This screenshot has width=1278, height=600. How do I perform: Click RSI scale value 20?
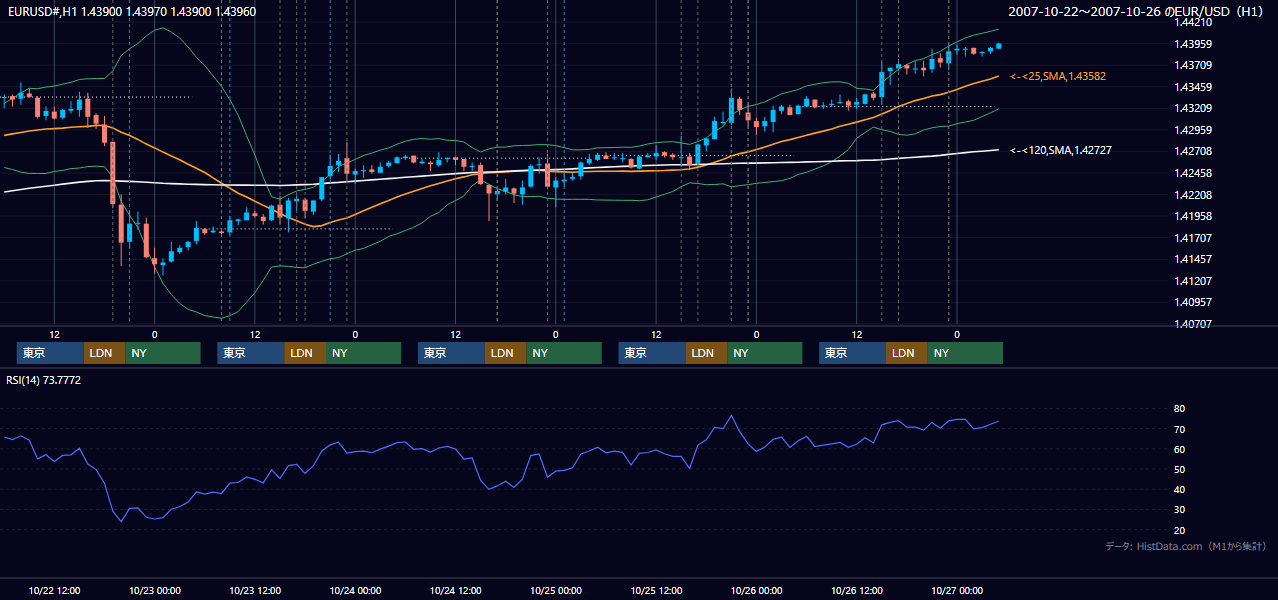pyautogui.click(x=1179, y=530)
